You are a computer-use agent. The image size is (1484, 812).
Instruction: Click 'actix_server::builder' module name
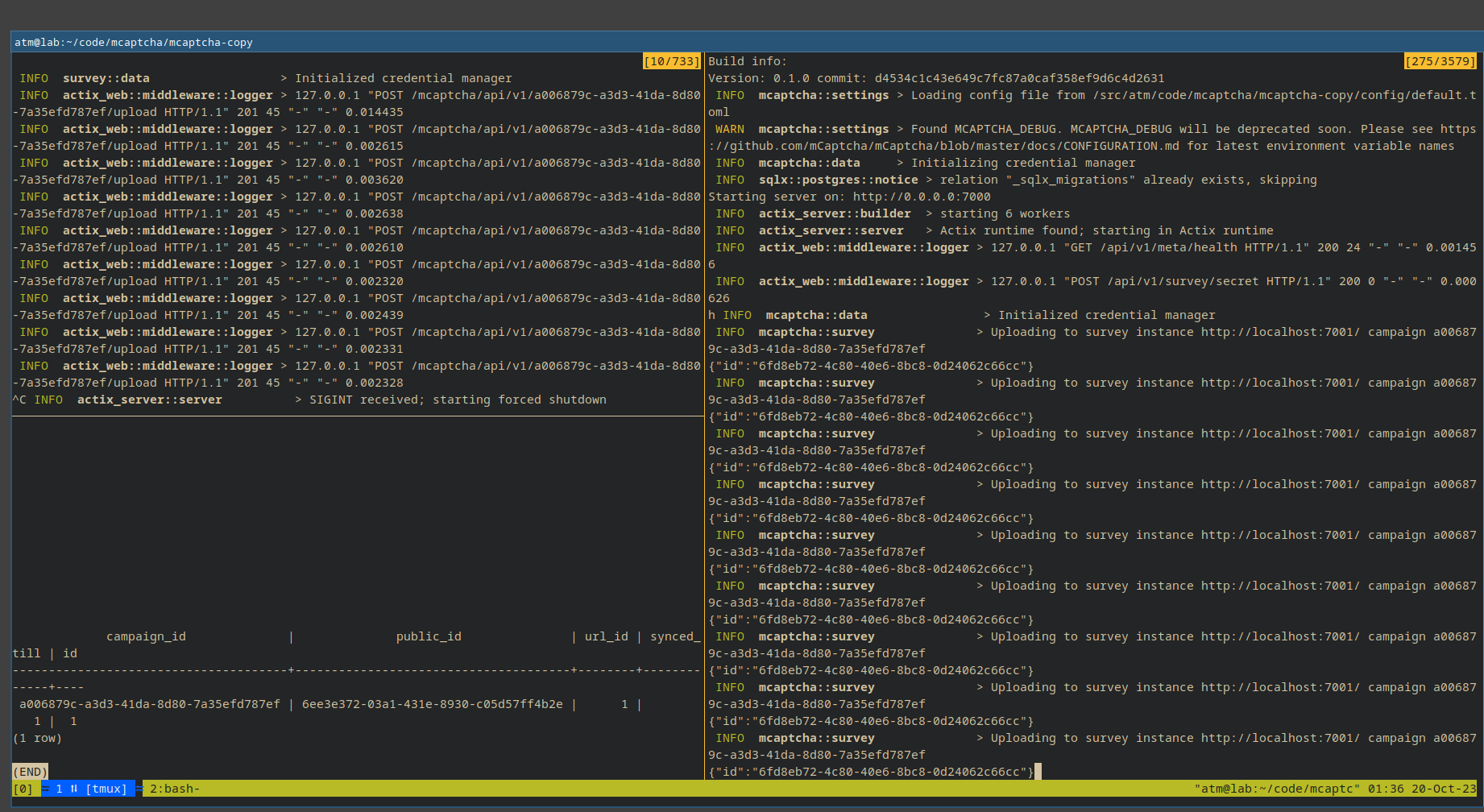point(835,213)
